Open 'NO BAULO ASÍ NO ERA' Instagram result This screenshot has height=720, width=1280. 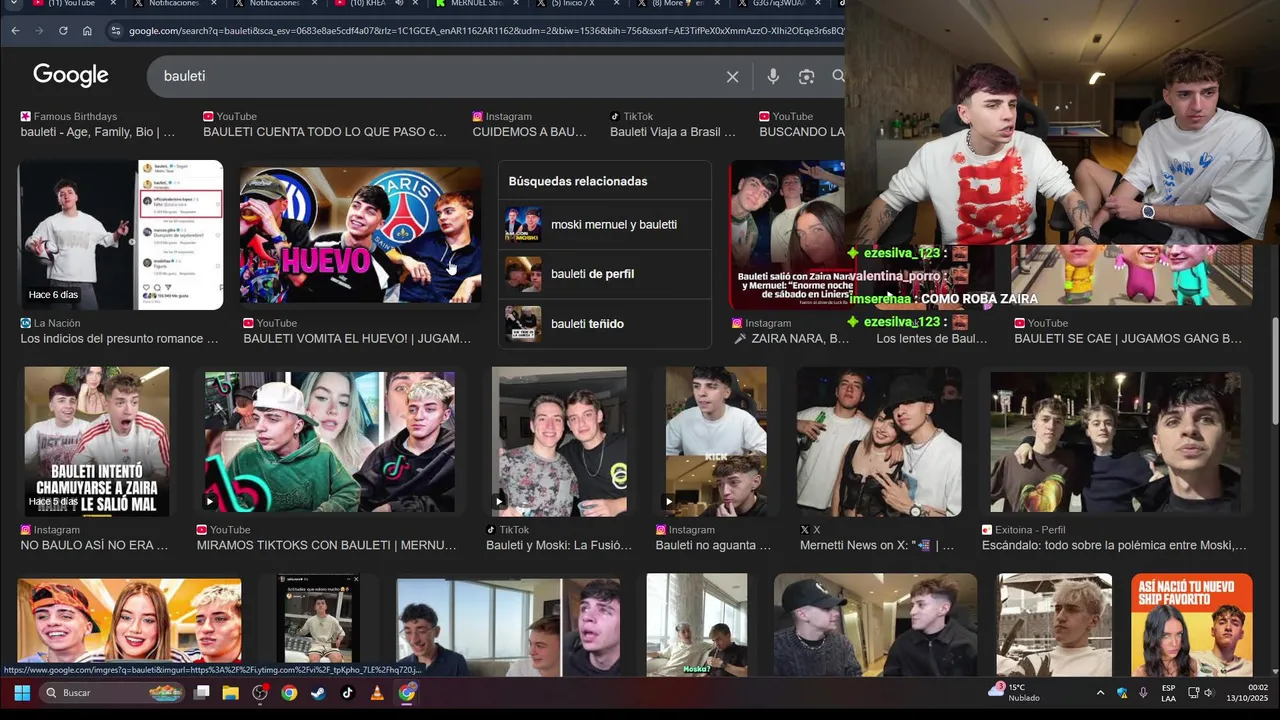click(94, 546)
